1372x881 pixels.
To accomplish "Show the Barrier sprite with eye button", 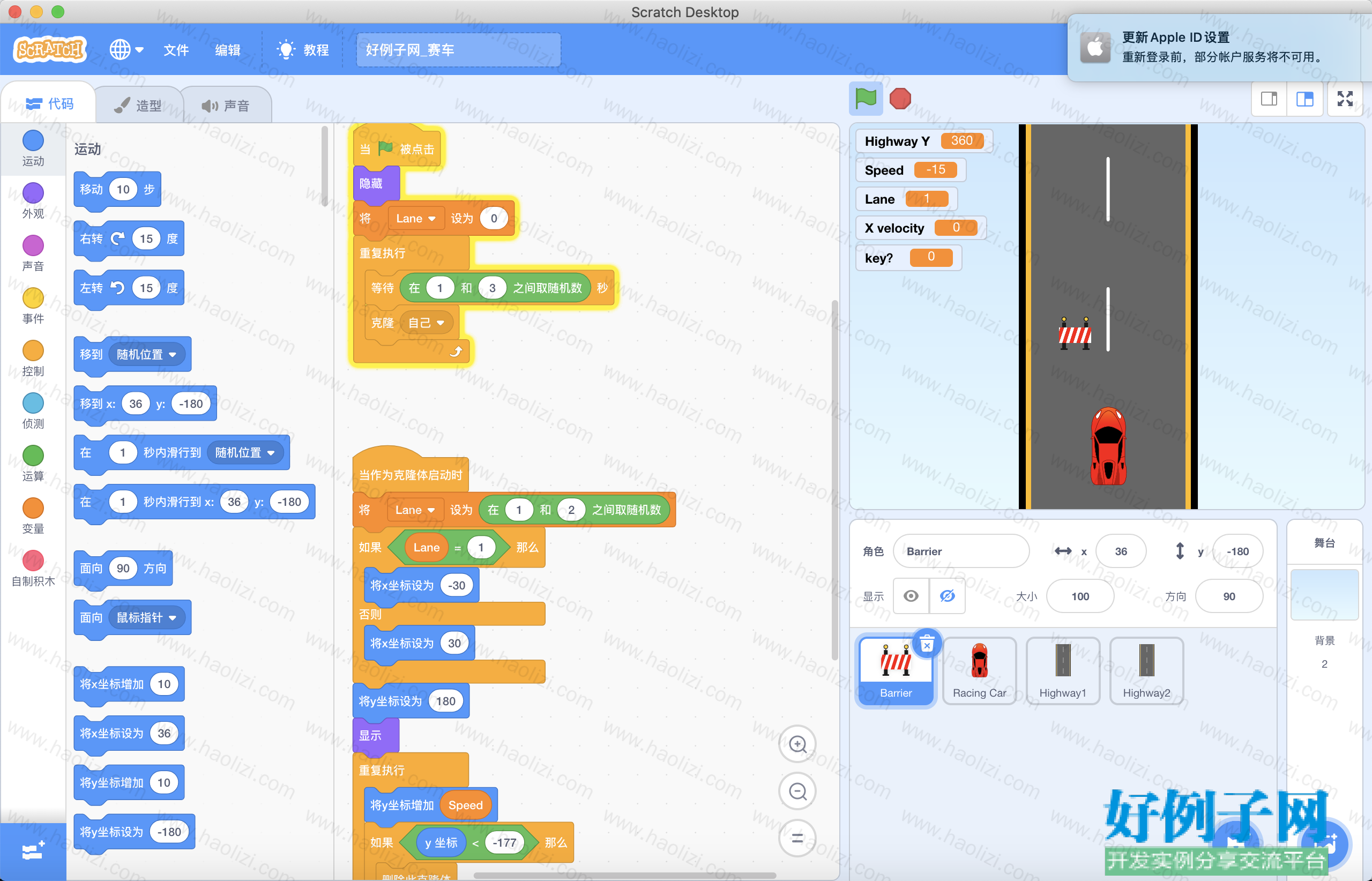I will click(x=912, y=596).
